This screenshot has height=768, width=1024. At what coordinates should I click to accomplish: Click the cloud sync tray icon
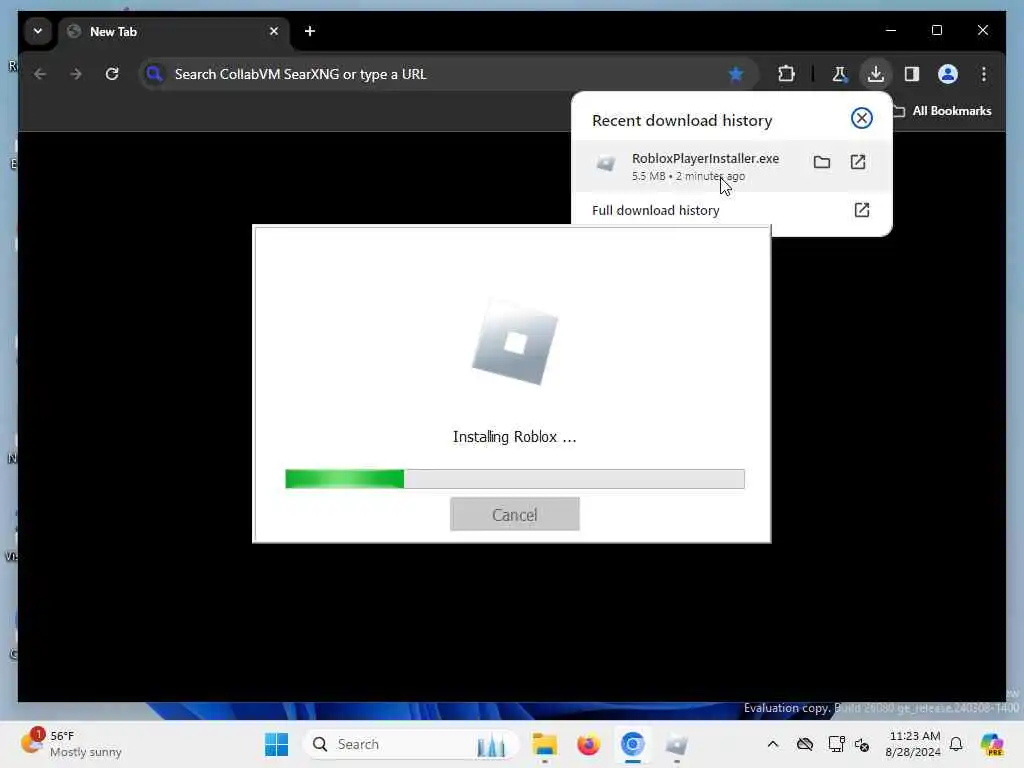tap(805, 744)
